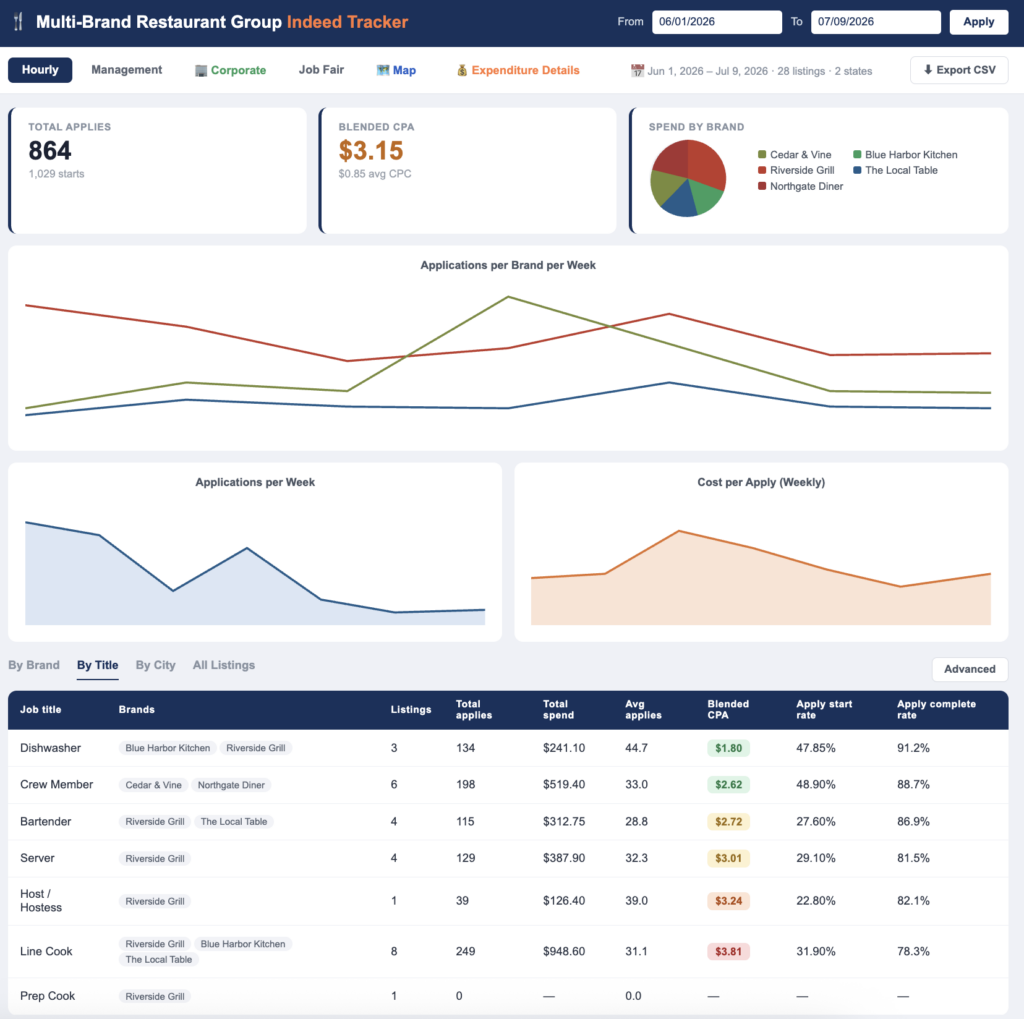
Task: Sort by the Job title column header
Action: pyautogui.click(x=40, y=709)
